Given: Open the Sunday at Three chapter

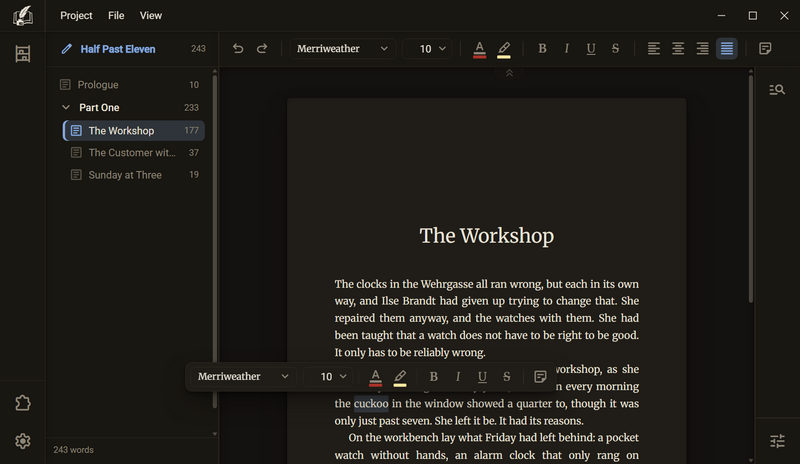Looking at the screenshot, I should click(x=134, y=175).
